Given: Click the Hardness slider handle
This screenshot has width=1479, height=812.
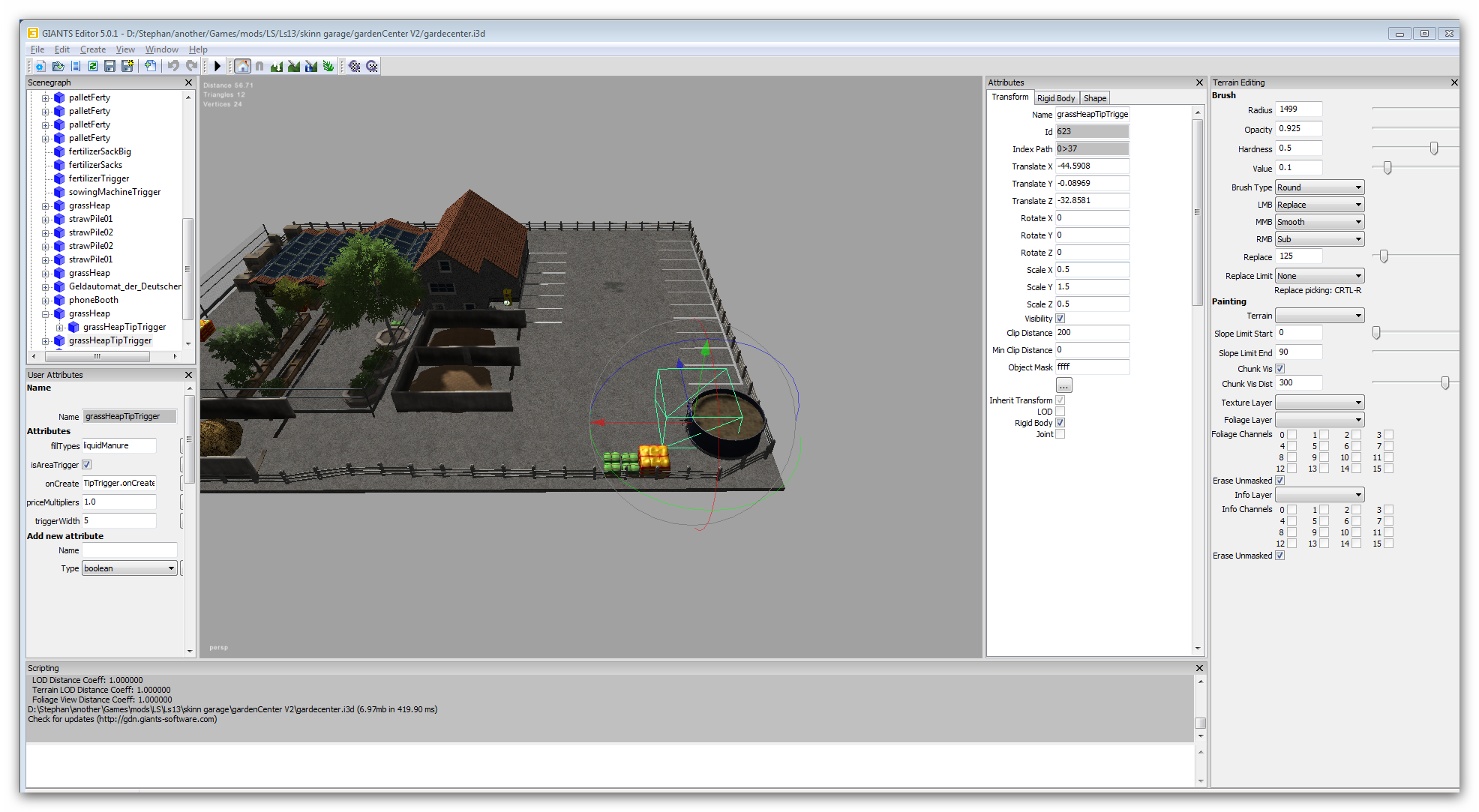Looking at the screenshot, I should click(x=1434, y=148).
